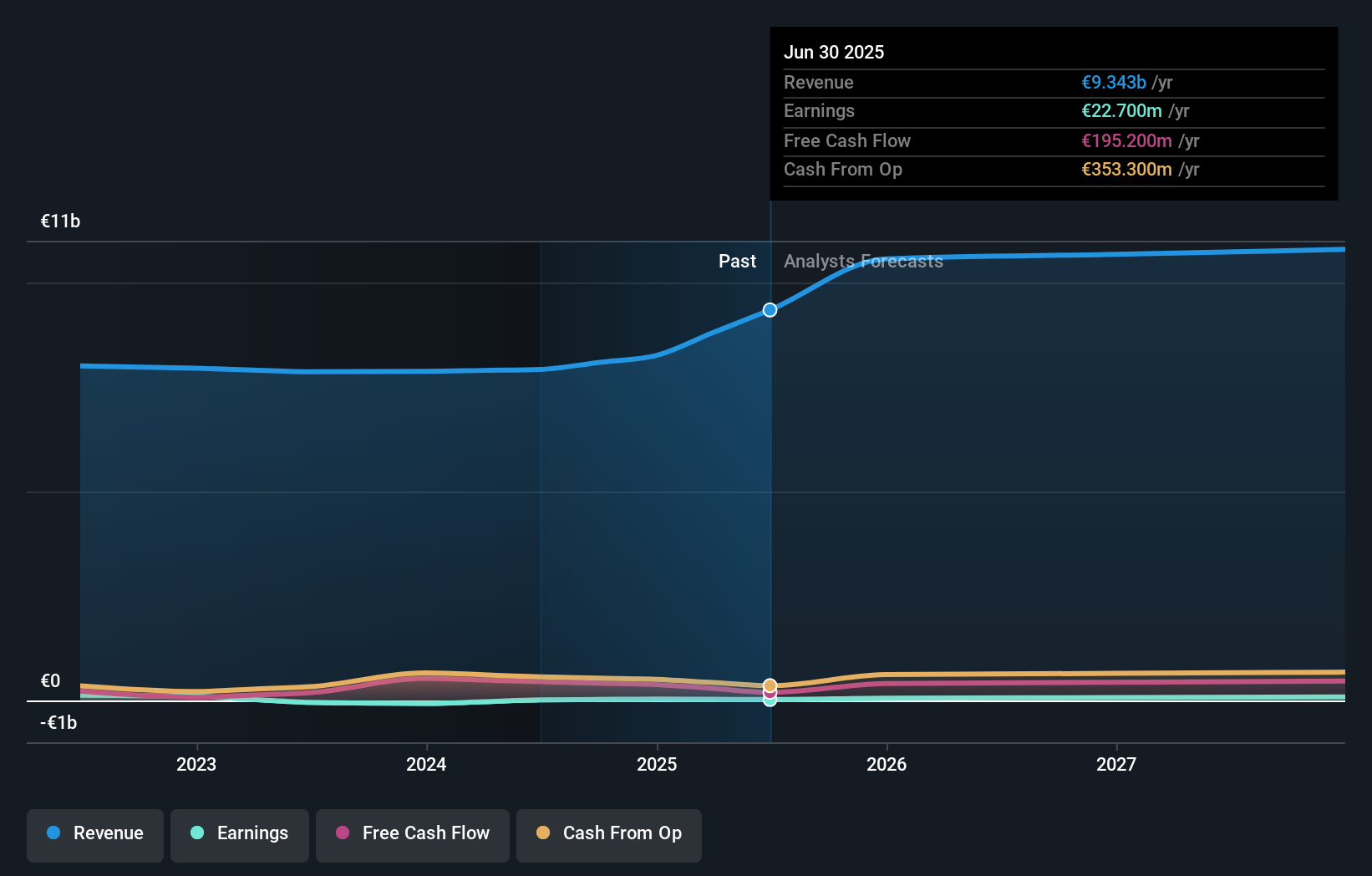
Task: Expand the Jun 30 2025 tooltip header
Action: pos(834,52)
